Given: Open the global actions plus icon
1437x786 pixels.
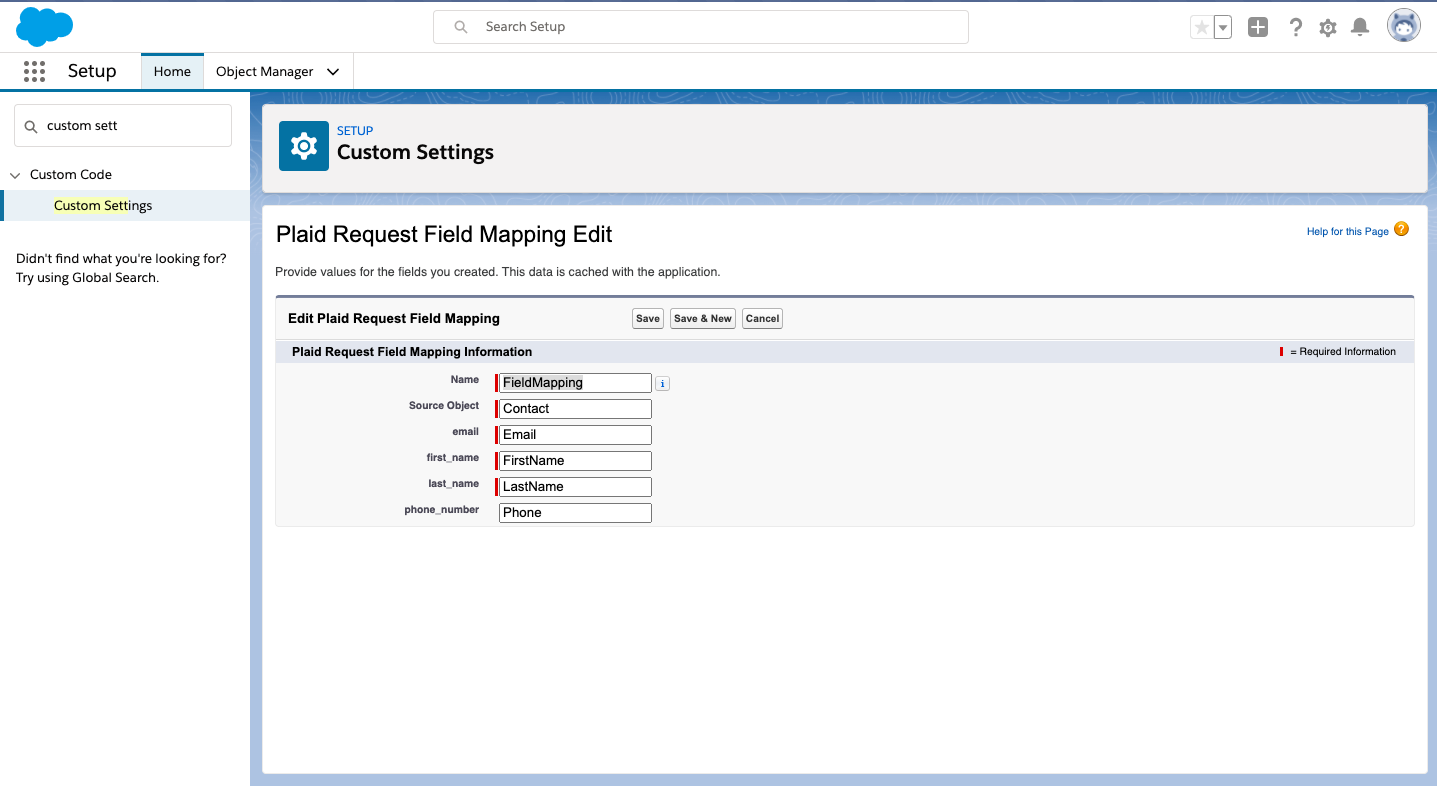Looking at the screenshot, I should (x=1258, y=28).
